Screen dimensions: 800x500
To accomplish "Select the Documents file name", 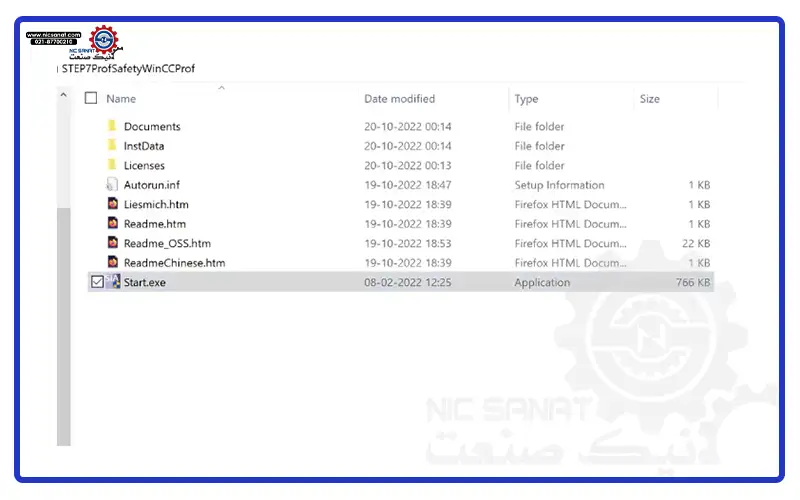I will click(152, 126).
